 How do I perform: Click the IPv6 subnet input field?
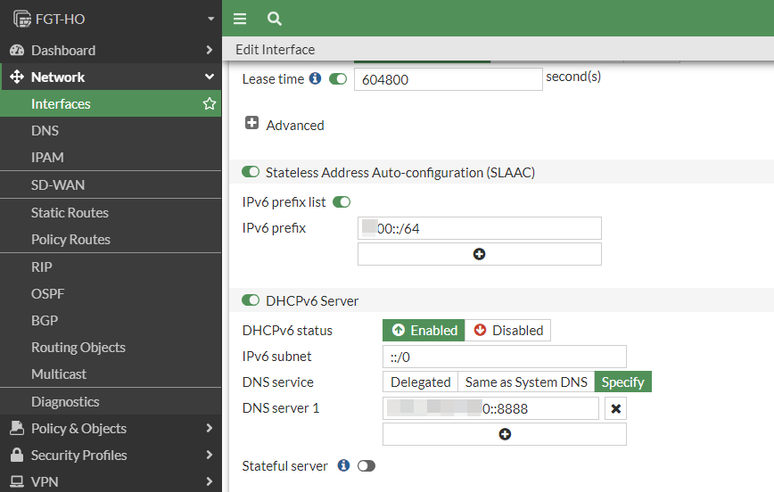pyautogui.click(x=504, y=356)
